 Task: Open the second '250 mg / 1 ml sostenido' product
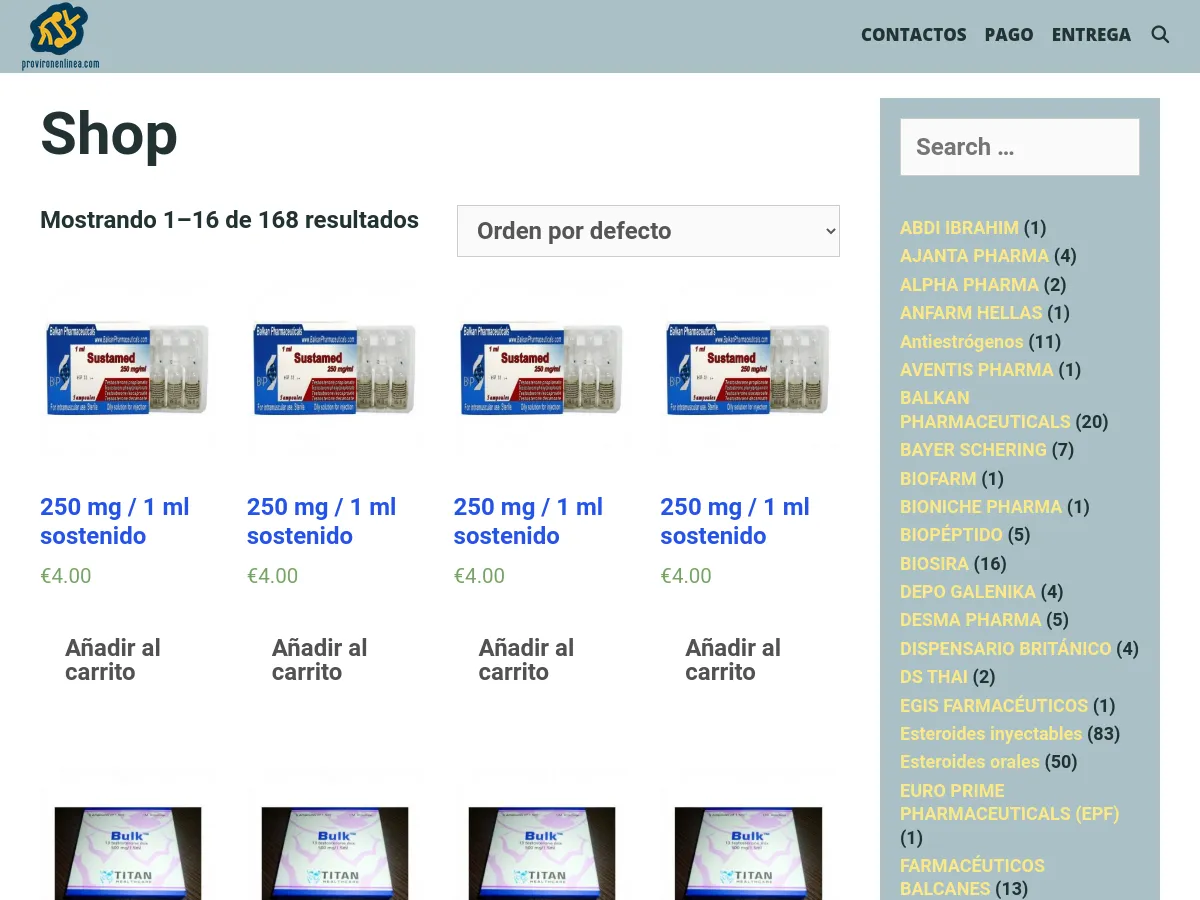[x=320, y=521]
